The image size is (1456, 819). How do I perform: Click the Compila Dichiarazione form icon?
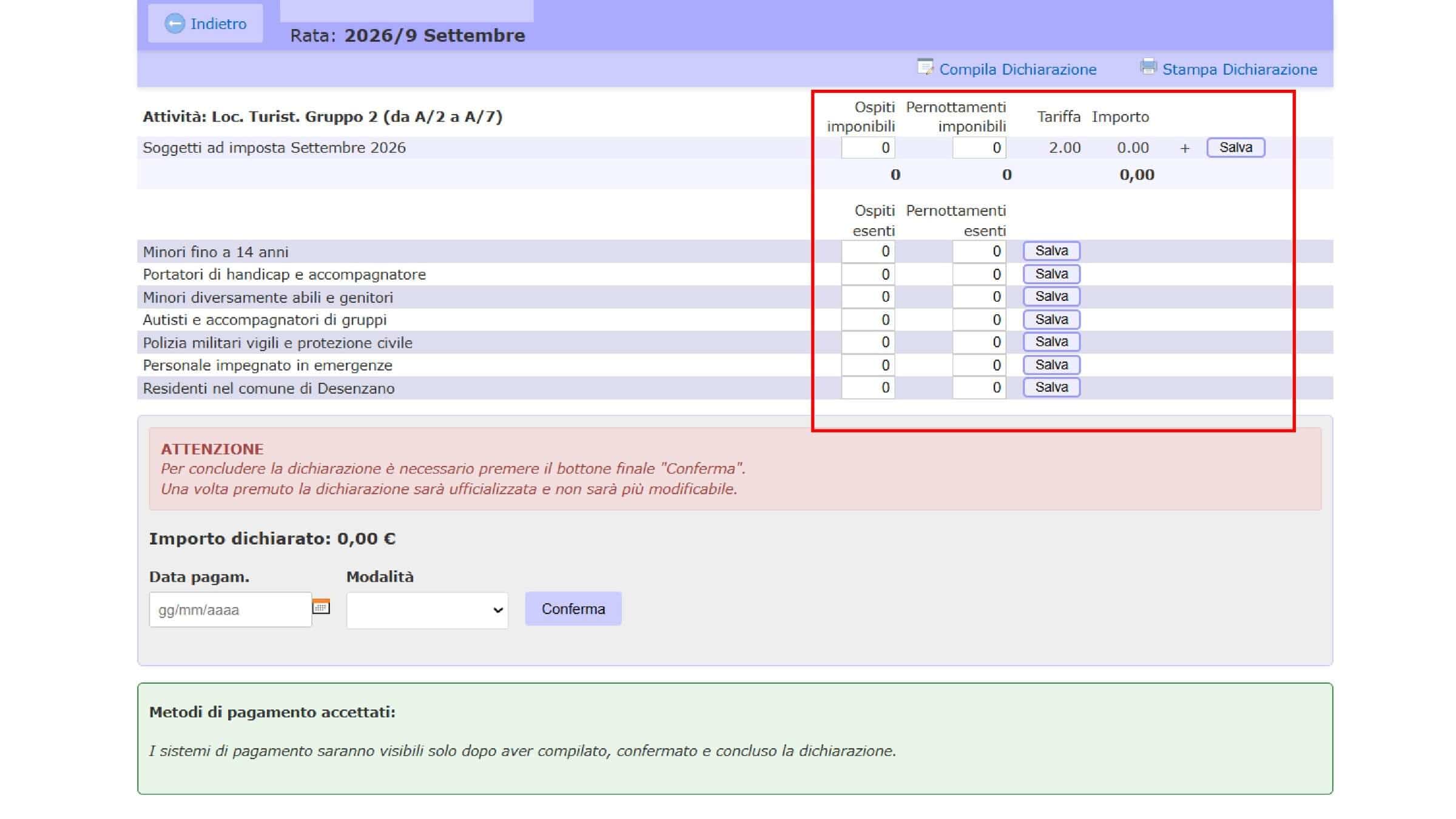pyautogui.click(x=925, y=67)
